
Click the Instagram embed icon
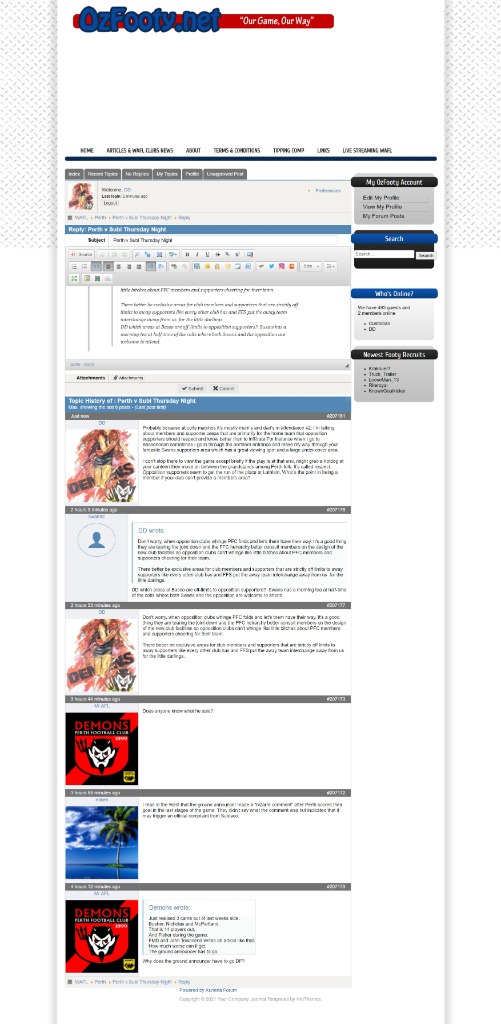[282, 266]
